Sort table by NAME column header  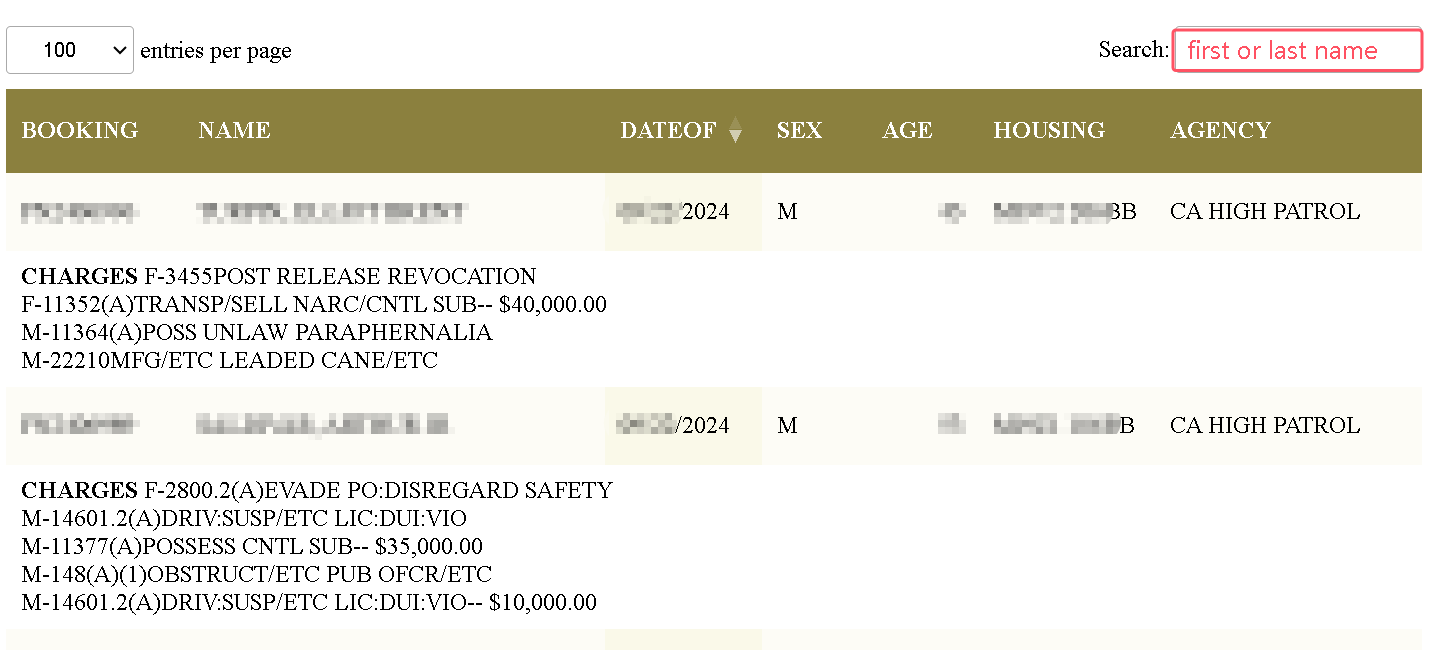coord(234,131)
